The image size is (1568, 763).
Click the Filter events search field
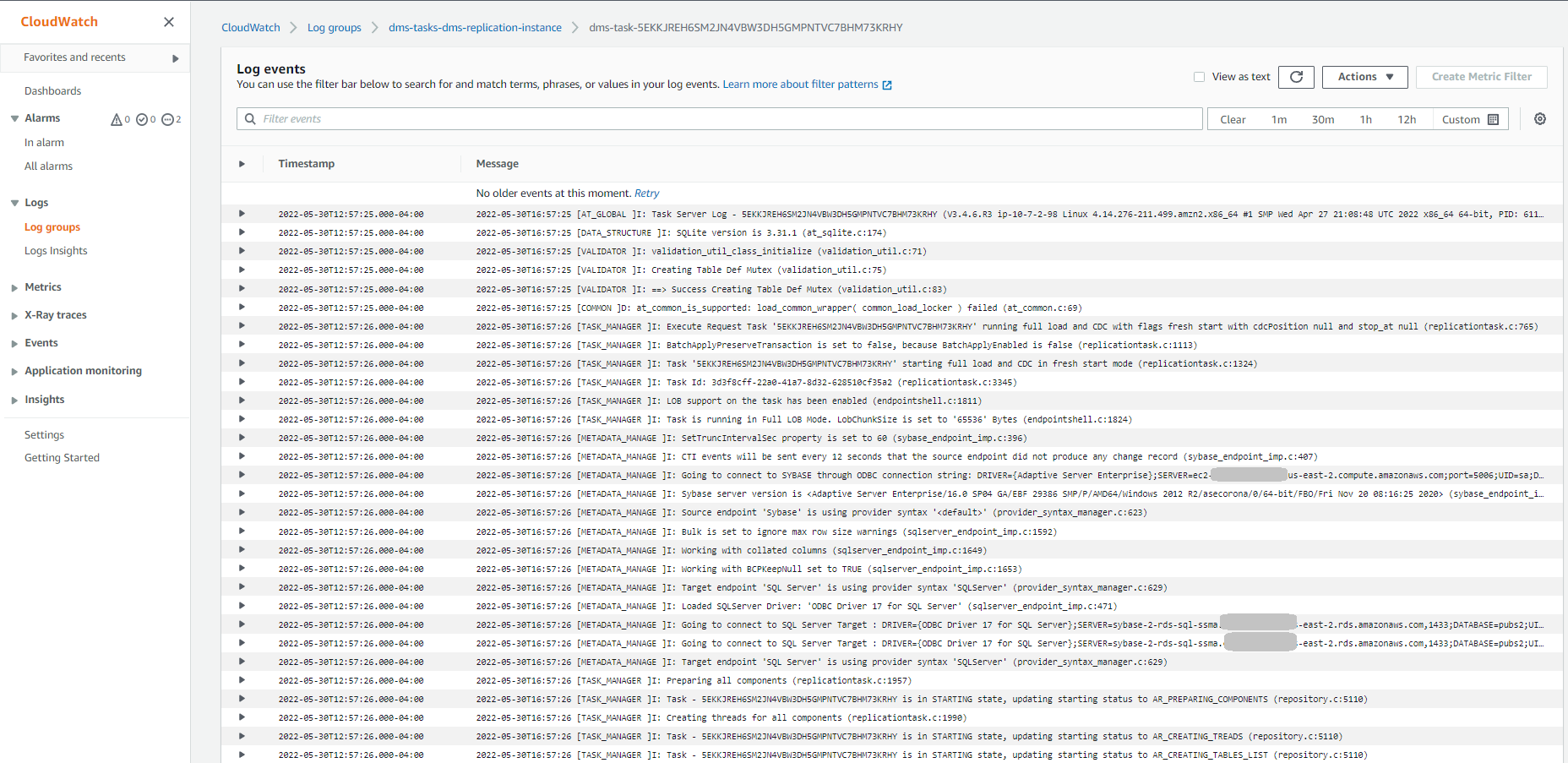727,119
